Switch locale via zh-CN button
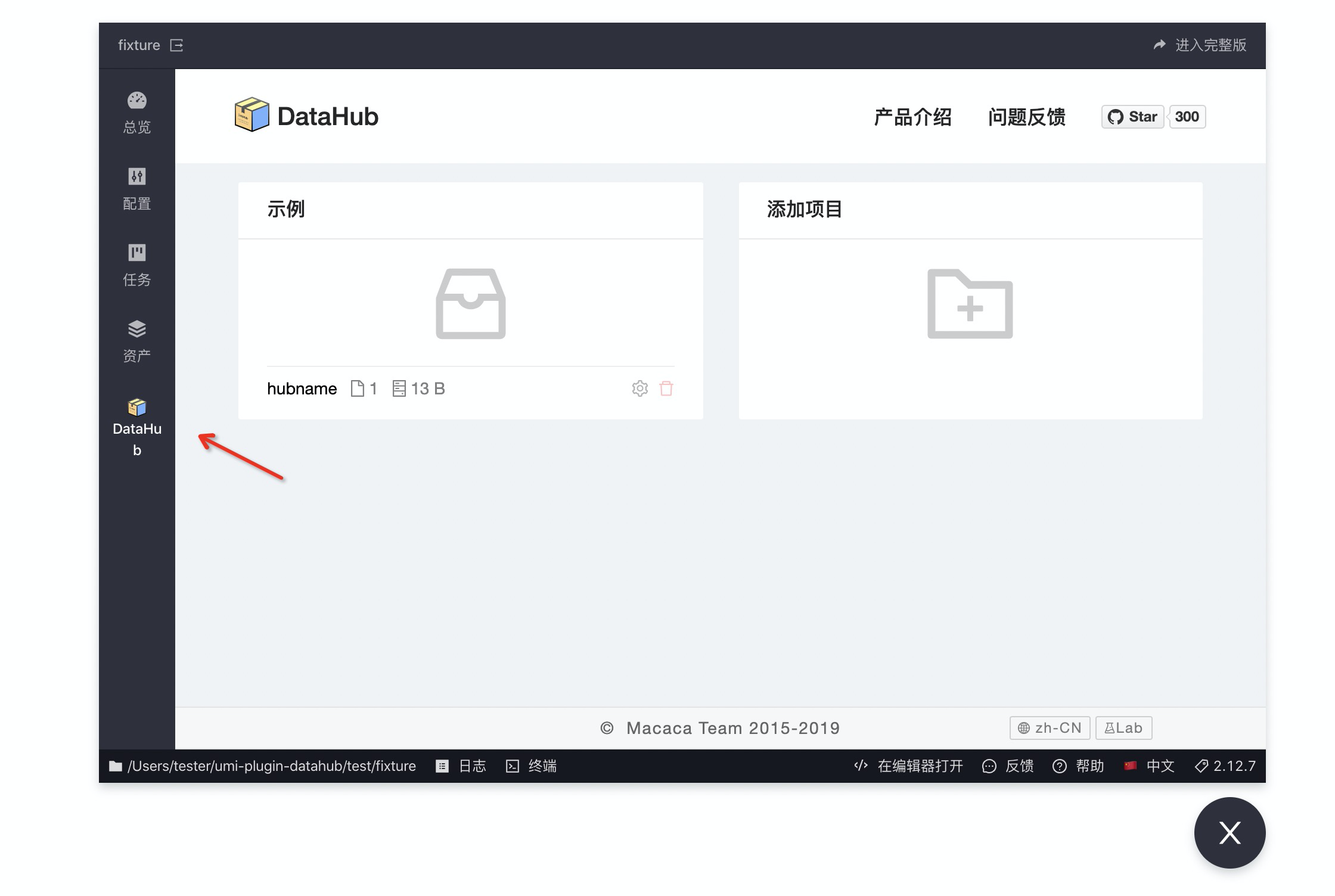Image resolution: width=1335 pixels, height=896 pixels. click(1050, 728)
